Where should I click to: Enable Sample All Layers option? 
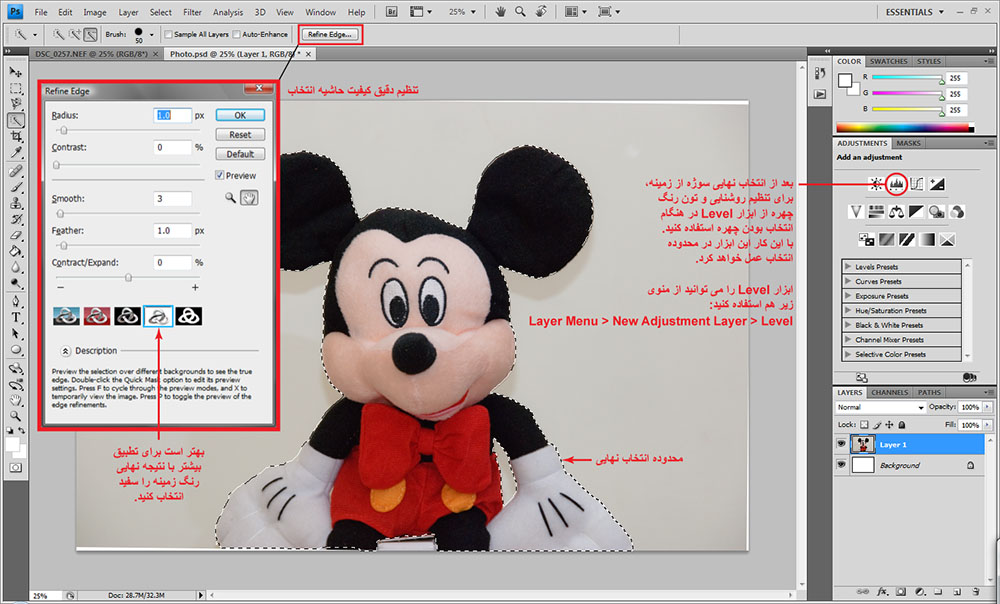click(x=168, y=34)
